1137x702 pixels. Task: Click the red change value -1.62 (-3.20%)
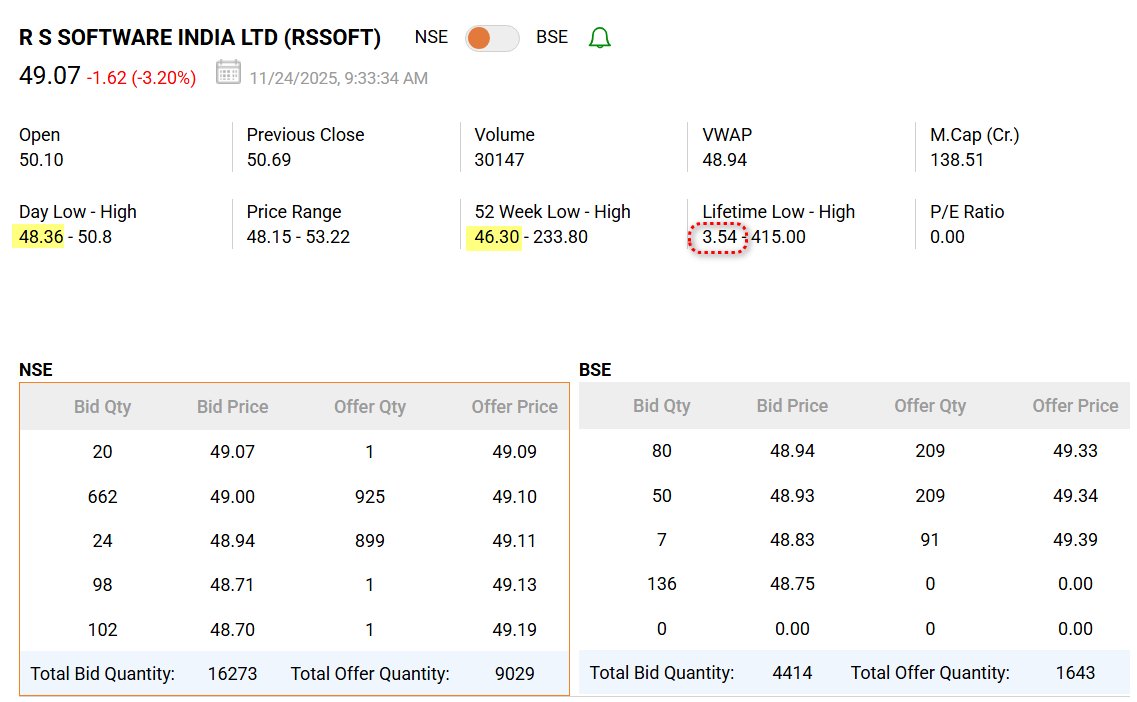[141, 78]
